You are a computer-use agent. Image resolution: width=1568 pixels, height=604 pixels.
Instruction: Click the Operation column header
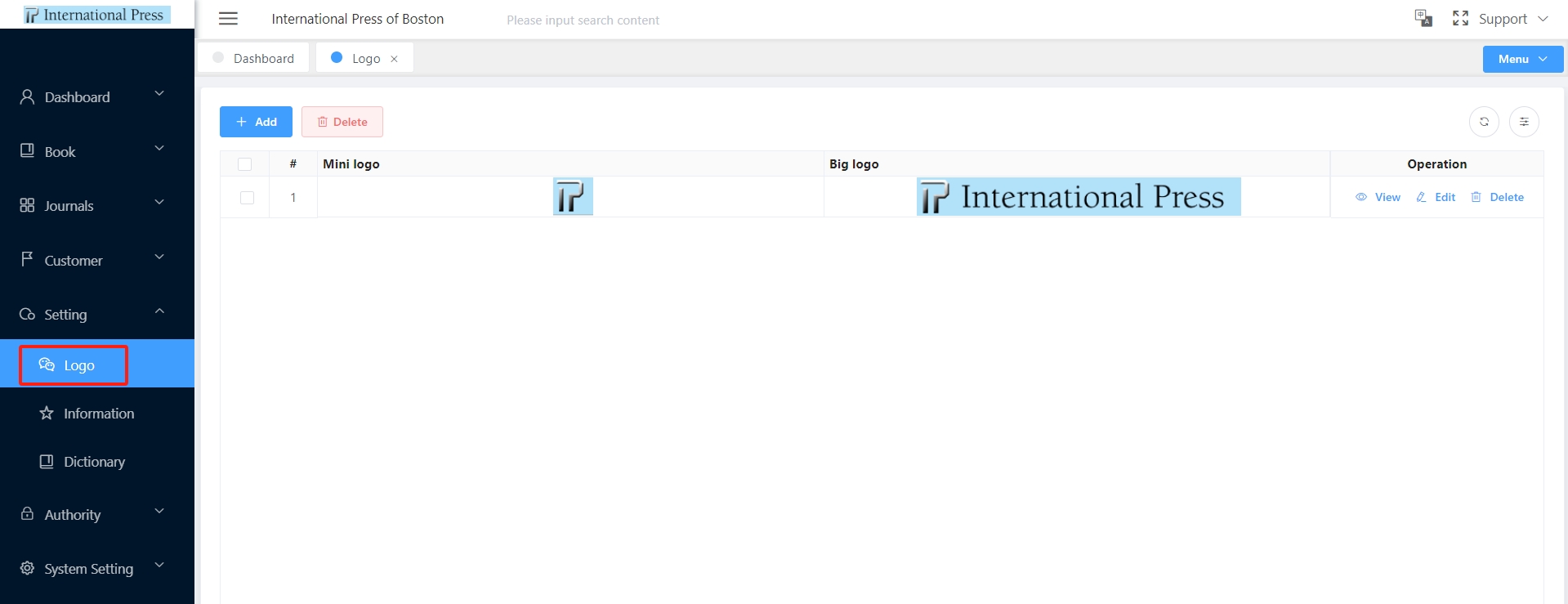pyautogui.click(x=1436, y=163)
